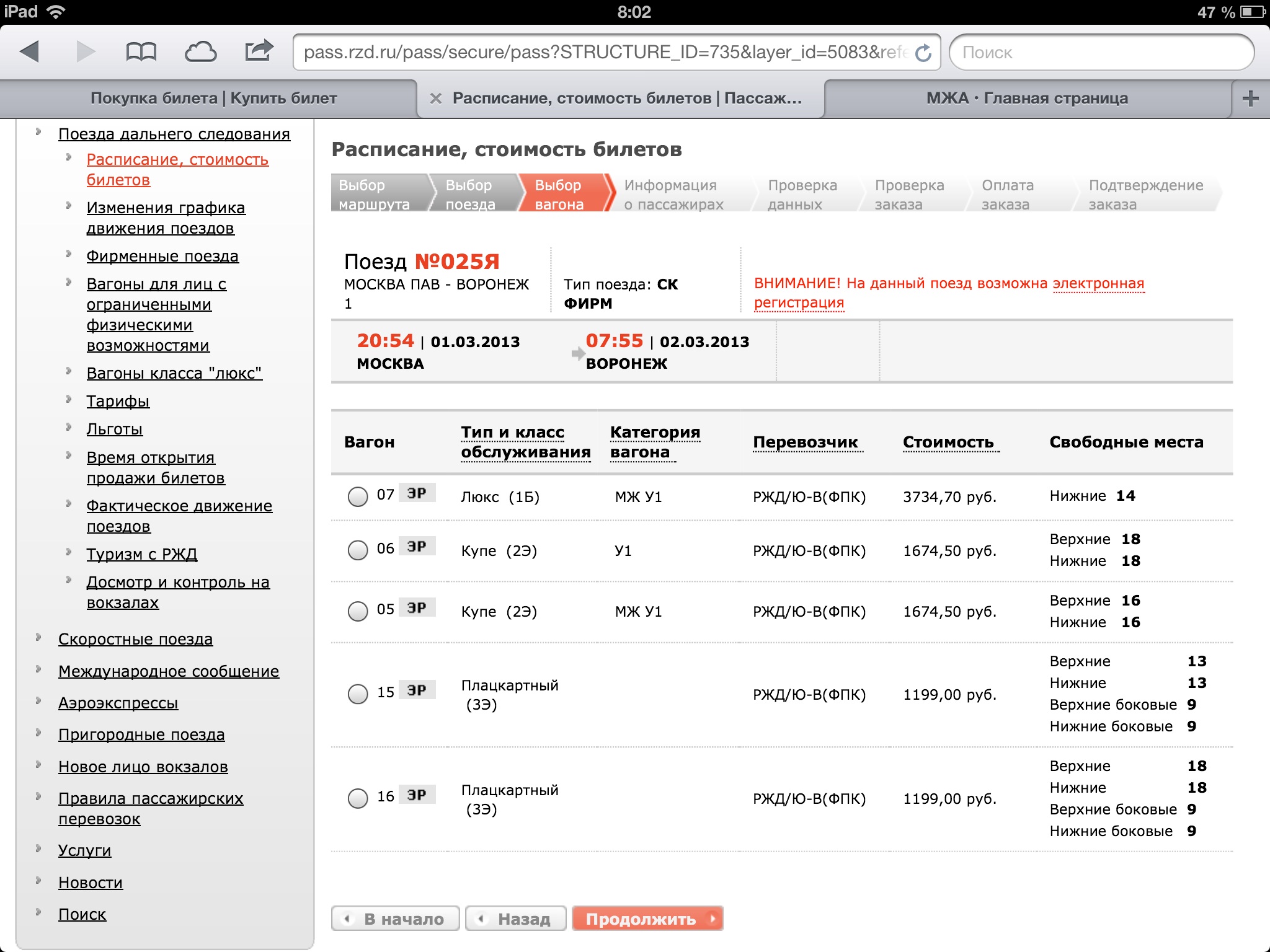Tap the share icon in toolbar

[x=259, y=51]
